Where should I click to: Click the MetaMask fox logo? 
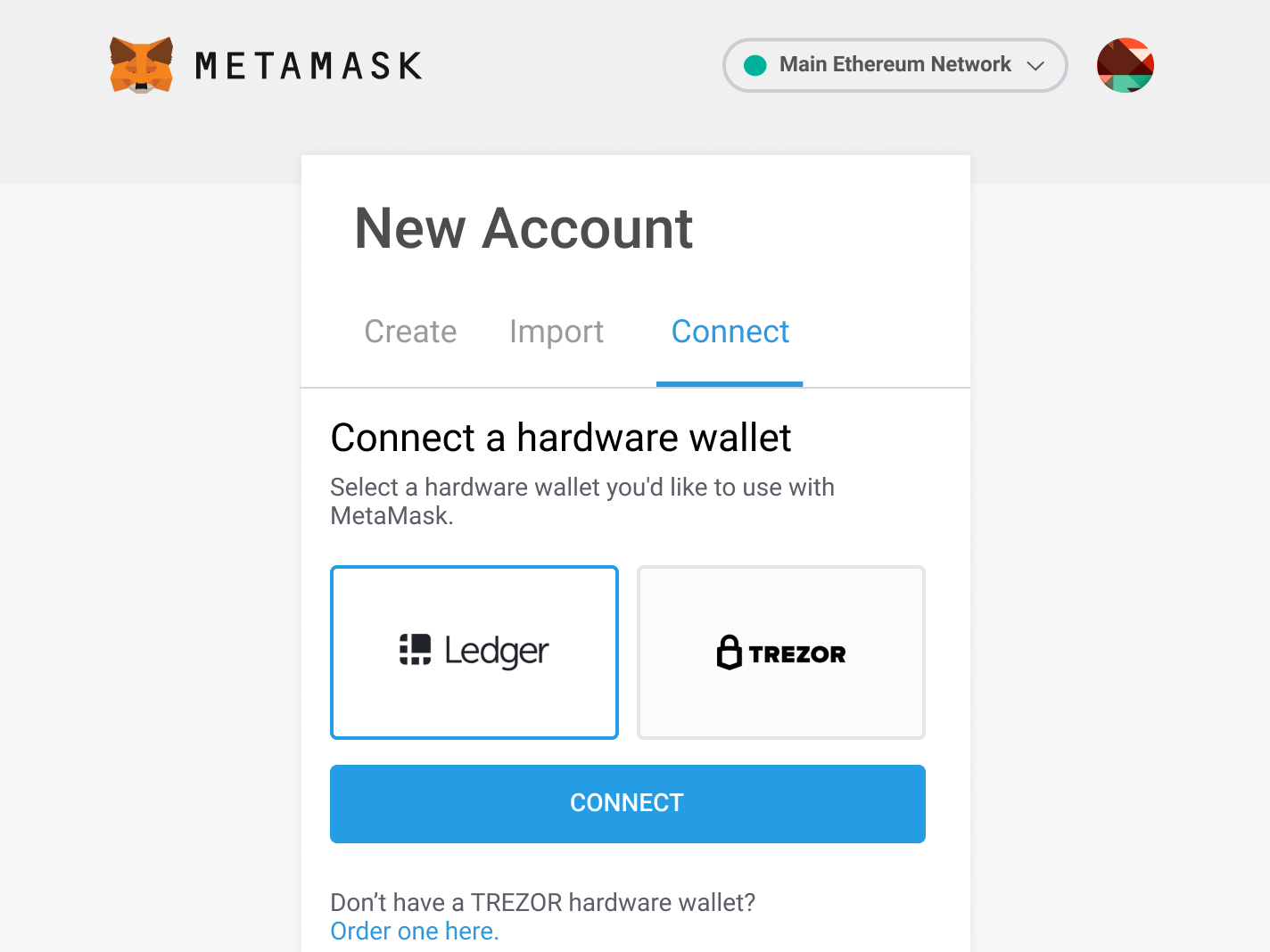pyautogui.click(x=141, y=65)
